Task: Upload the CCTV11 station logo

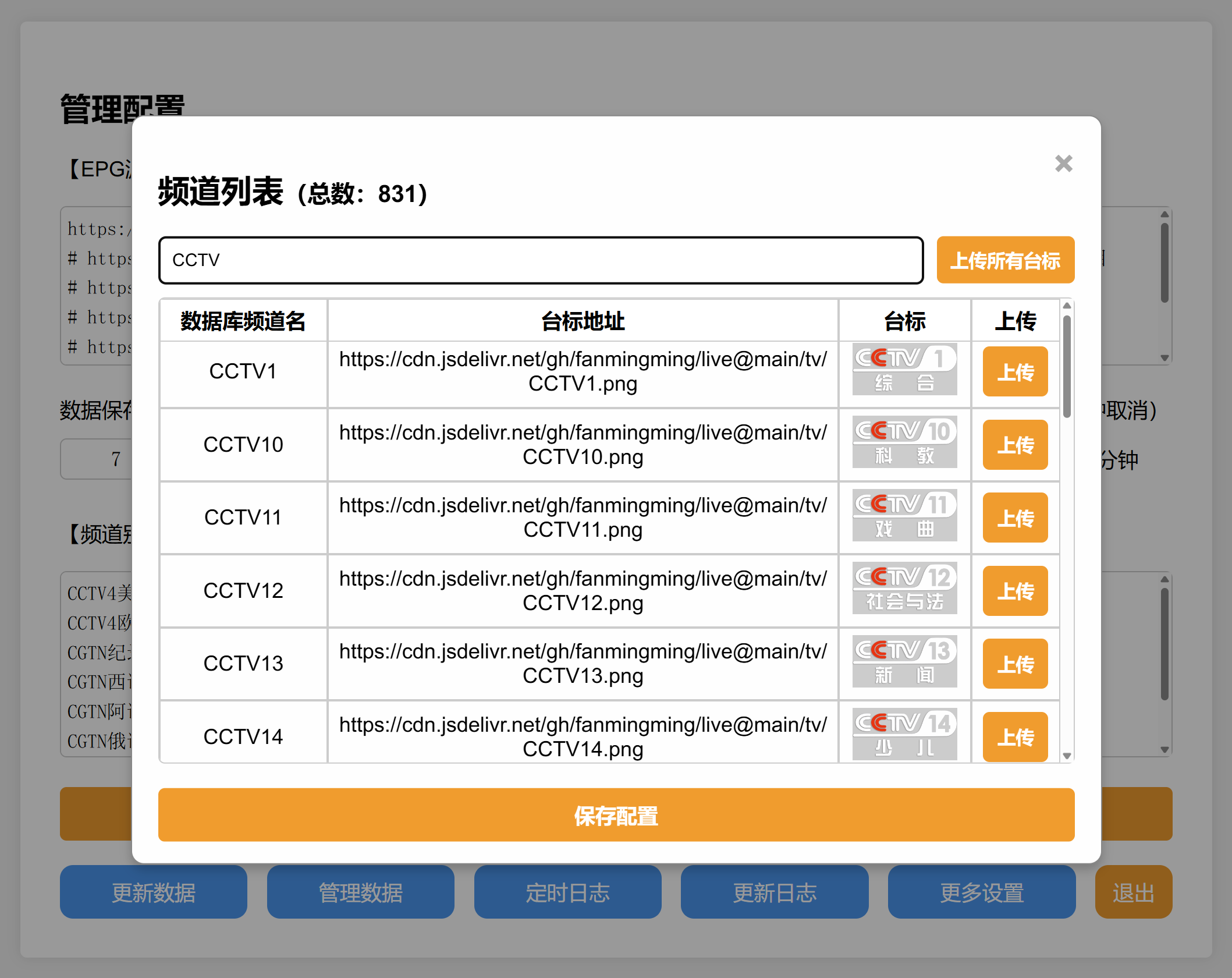Action: (x=1015, y=518)
